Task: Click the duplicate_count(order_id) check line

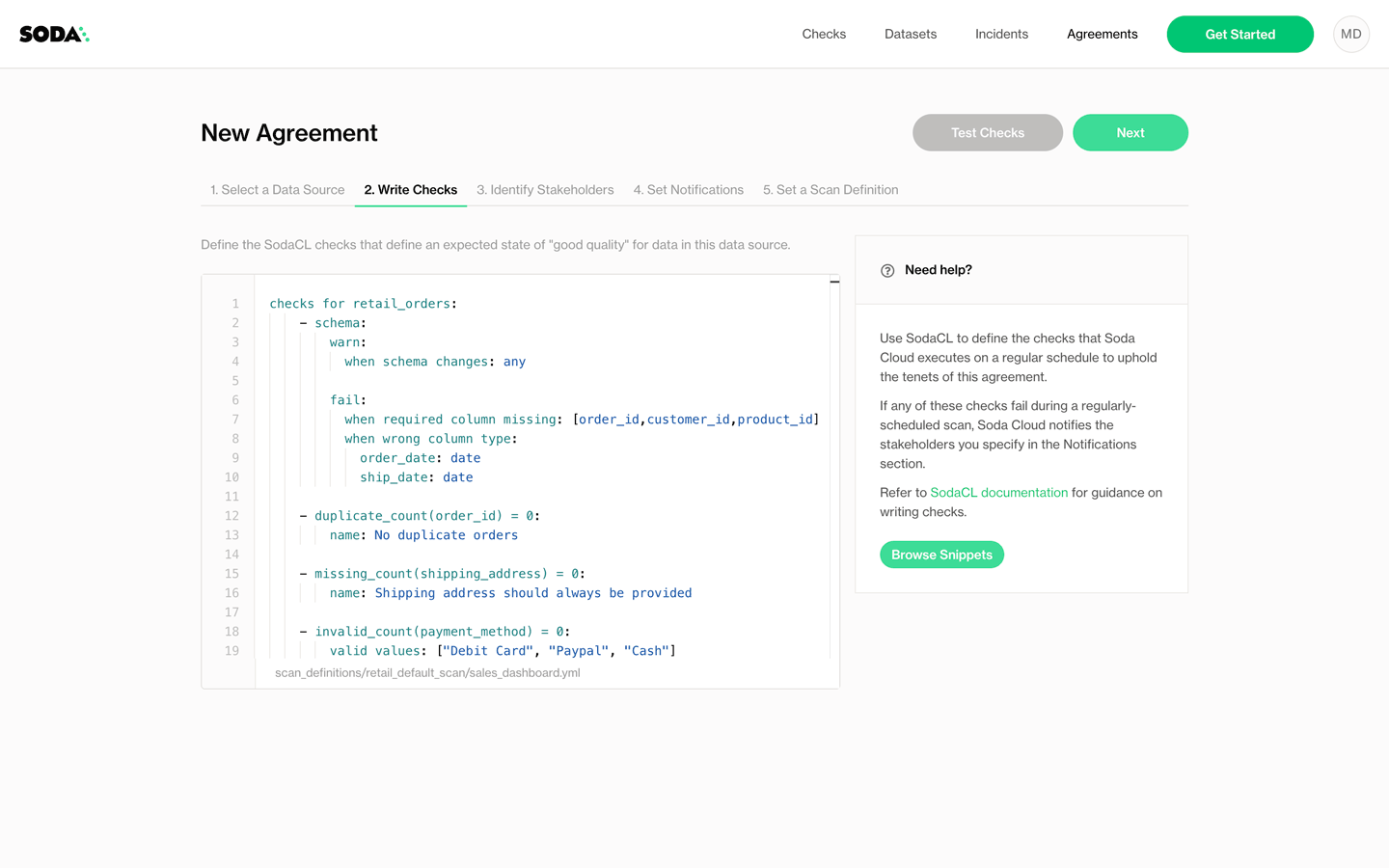Action: pyautogui.click(x=420, y=516)
